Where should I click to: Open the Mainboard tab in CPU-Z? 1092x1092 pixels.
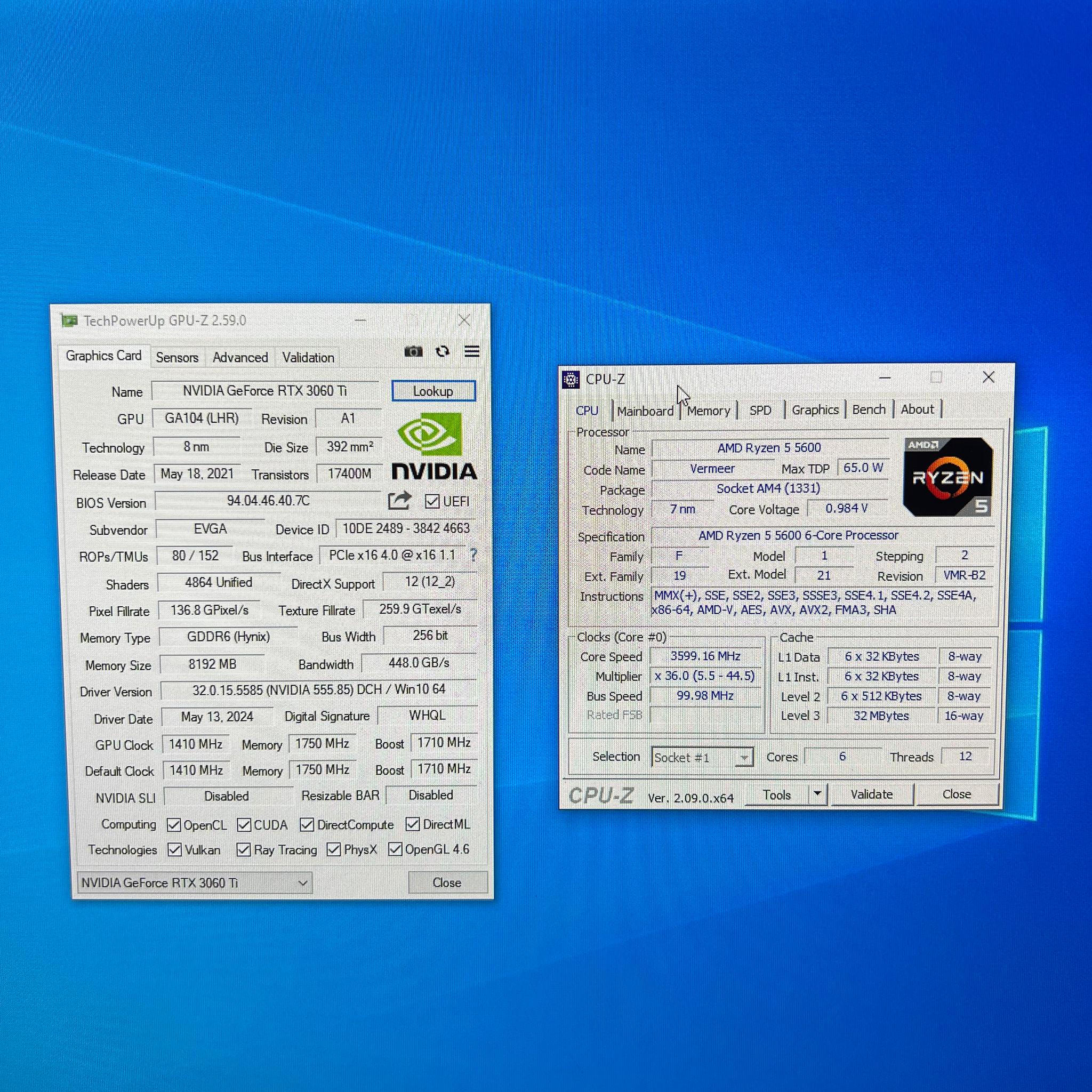click(645, 411)
